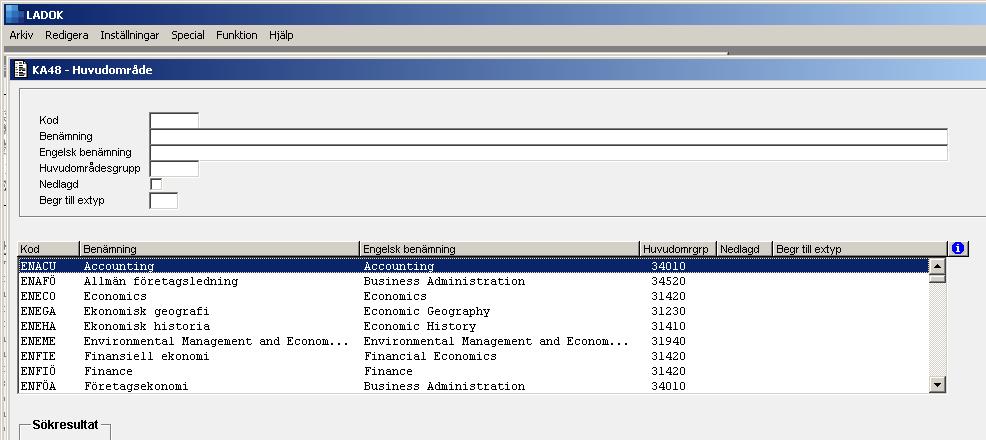Select the ENAFÖ Allmän företagsledning row
Viewport: 986px width, 440px height.
pos(474,281)
